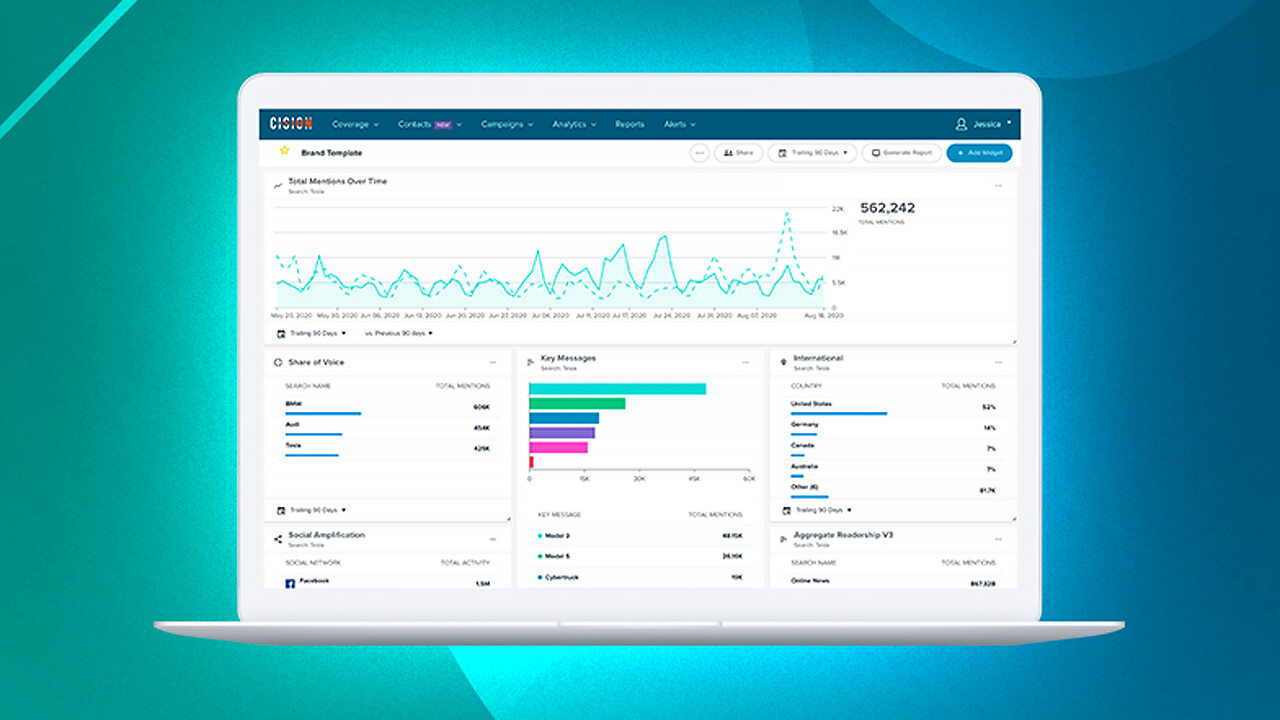Click the Aggregate Readership V3 widget icon
Viewport: 1280px width, 720px height.
point(783,539)
